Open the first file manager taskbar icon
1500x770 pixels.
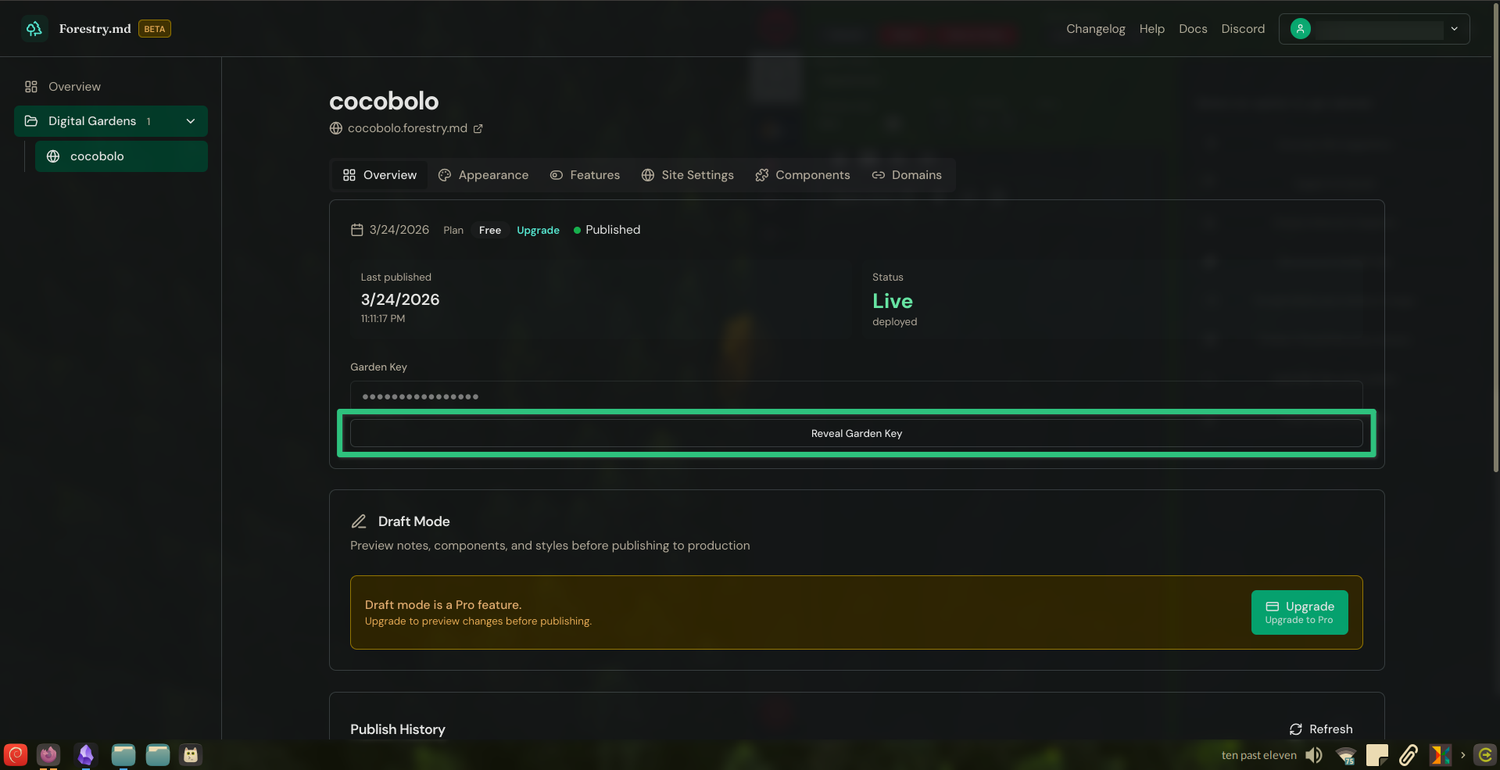[x=123, y=755]
